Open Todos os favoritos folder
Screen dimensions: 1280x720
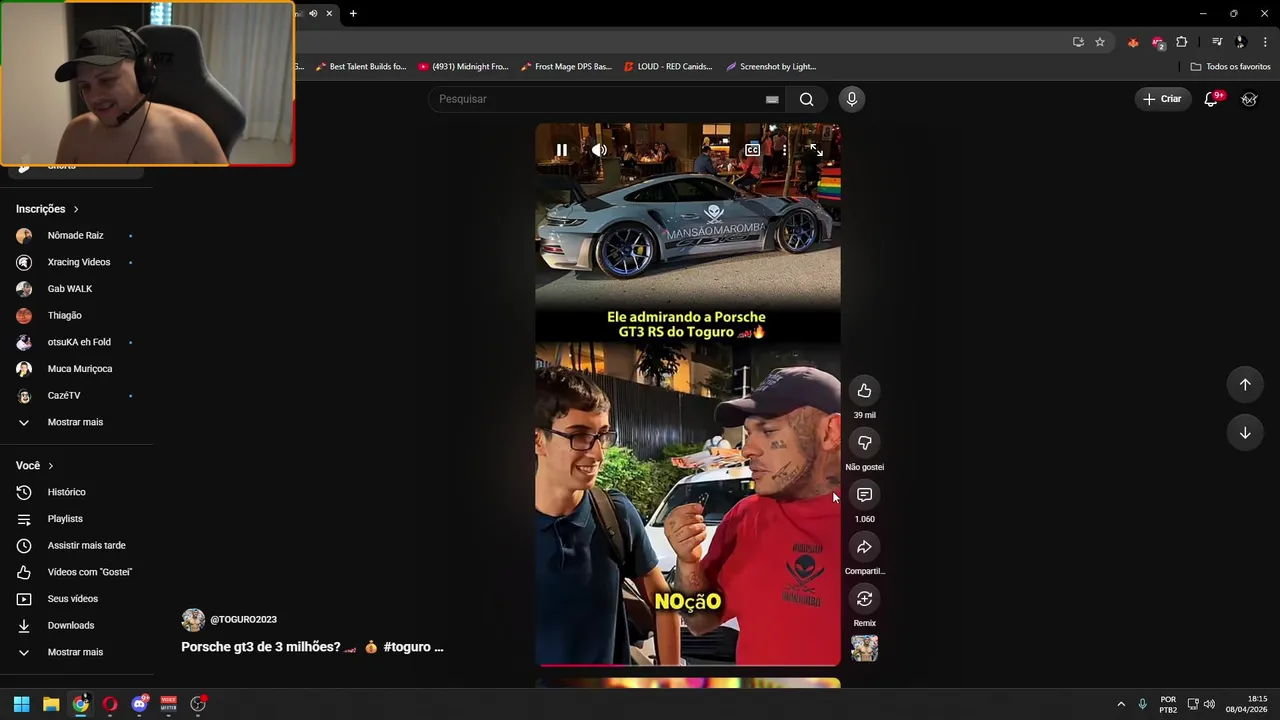pos(1231,67)
